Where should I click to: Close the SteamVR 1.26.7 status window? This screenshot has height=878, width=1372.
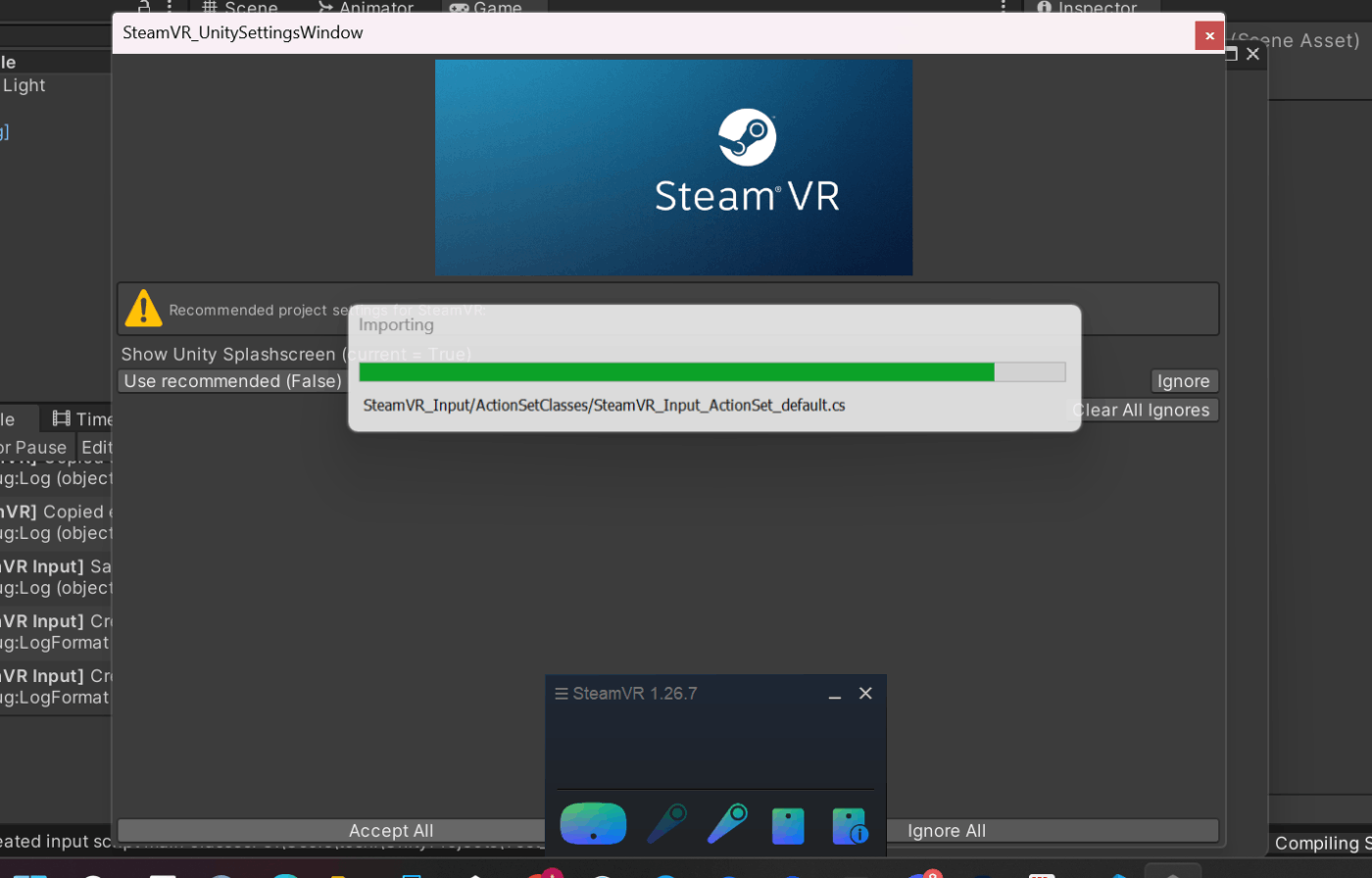tap(865, 694)
